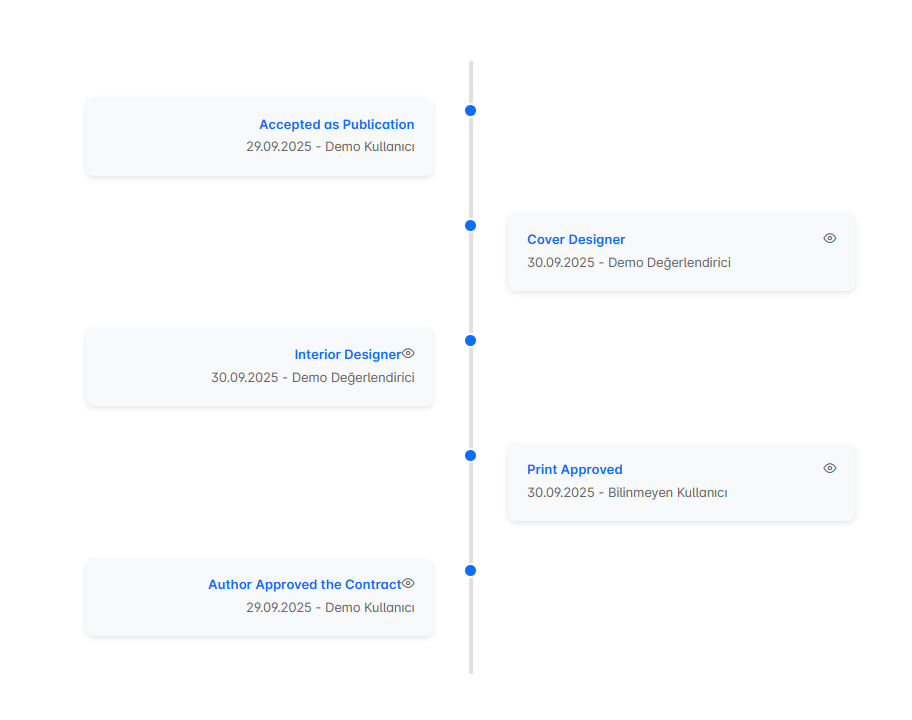912x720 pixels.
Task: Select the date text under Interior Designer
Action: coord(312,378)
